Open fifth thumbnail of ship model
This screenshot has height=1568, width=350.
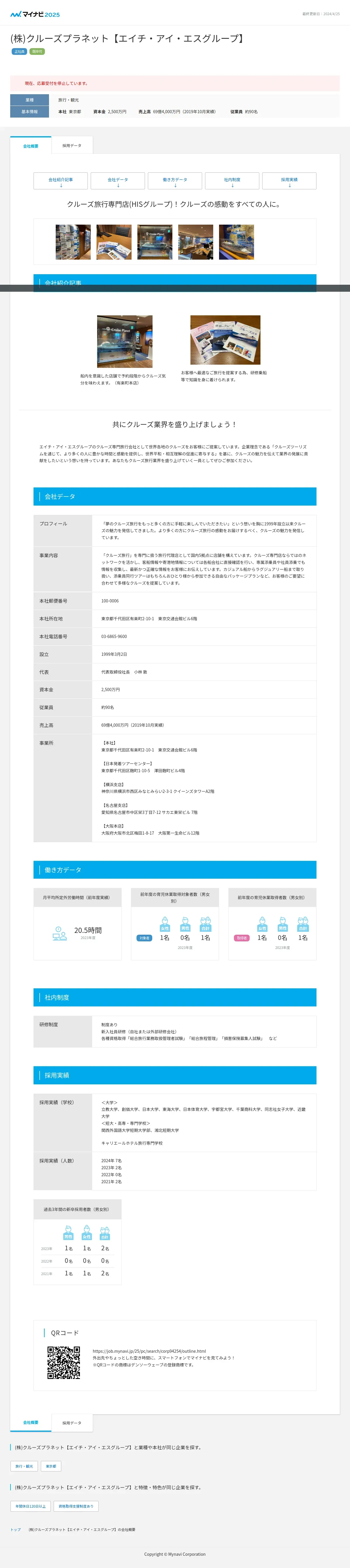pos(236,242)
